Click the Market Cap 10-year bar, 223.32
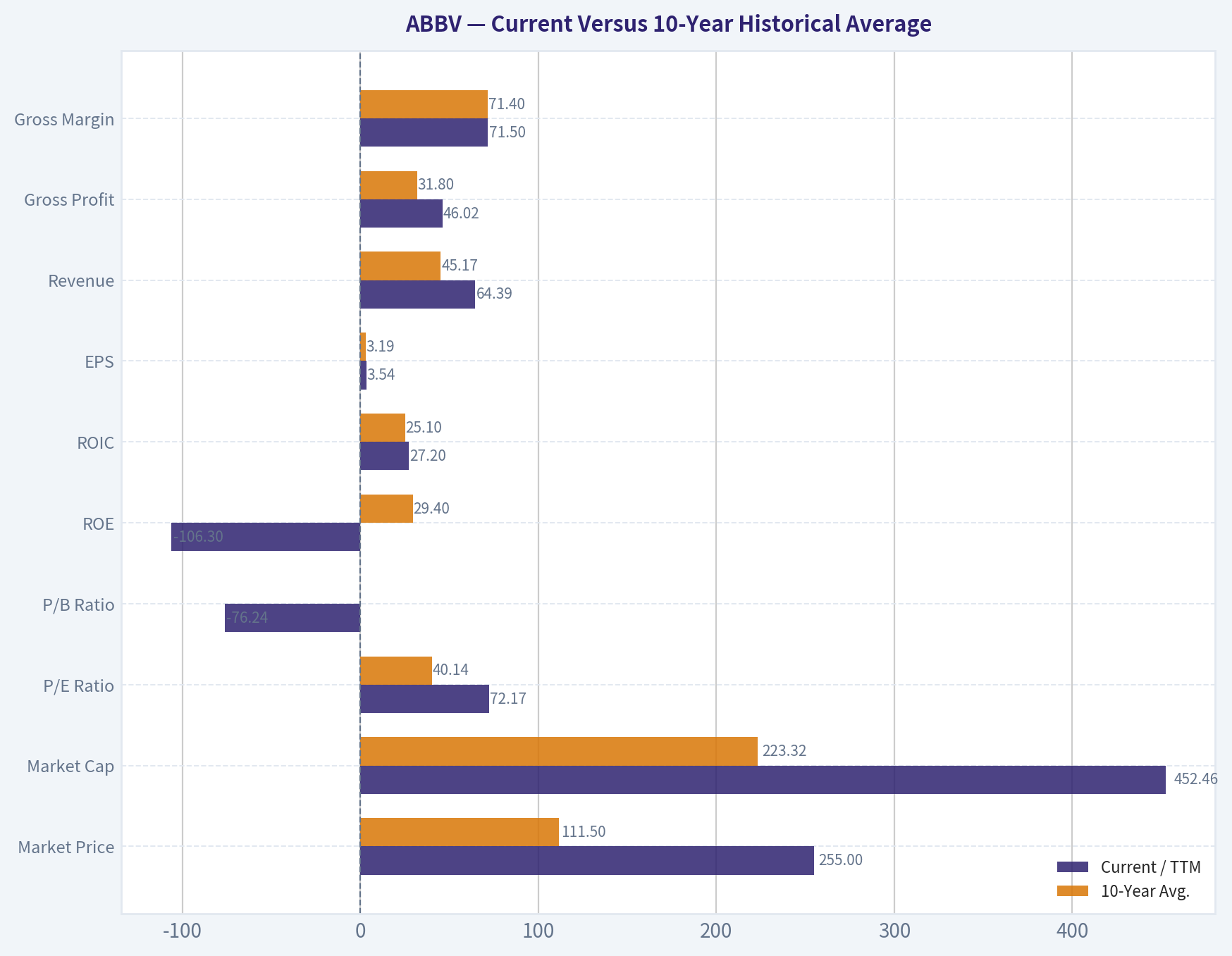The image size is (1232, 956). point(559,751)
